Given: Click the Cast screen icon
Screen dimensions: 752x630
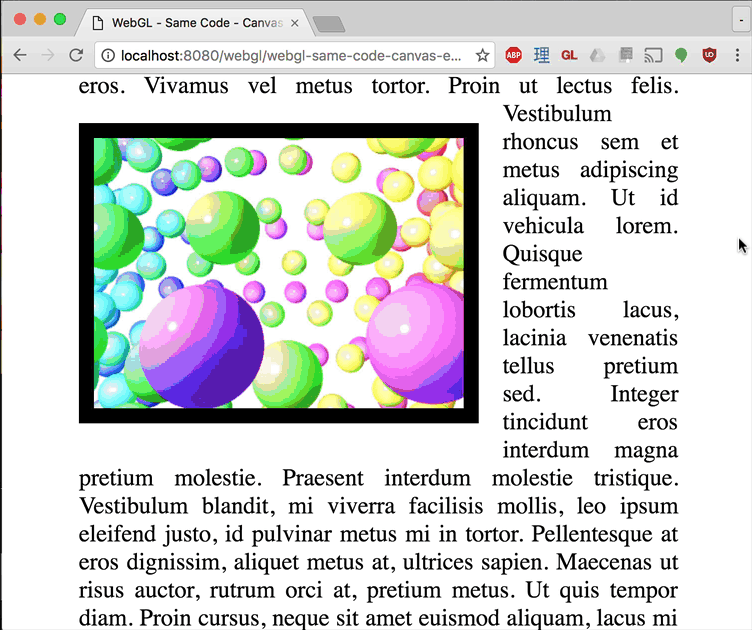Looking at the screenshot, I should [x=653, y=56].
